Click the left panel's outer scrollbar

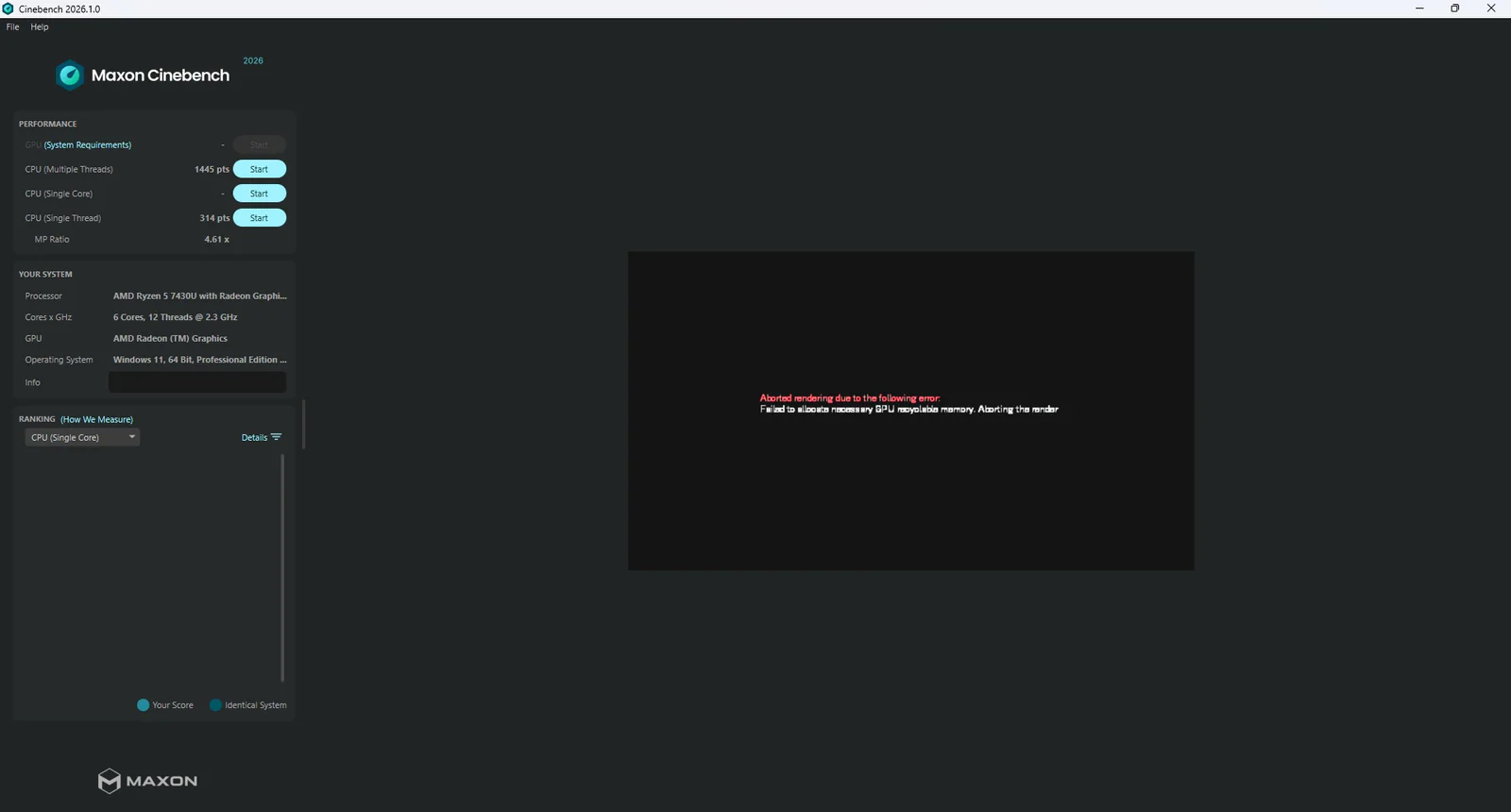pyautogui.click(x=303, y=424)
